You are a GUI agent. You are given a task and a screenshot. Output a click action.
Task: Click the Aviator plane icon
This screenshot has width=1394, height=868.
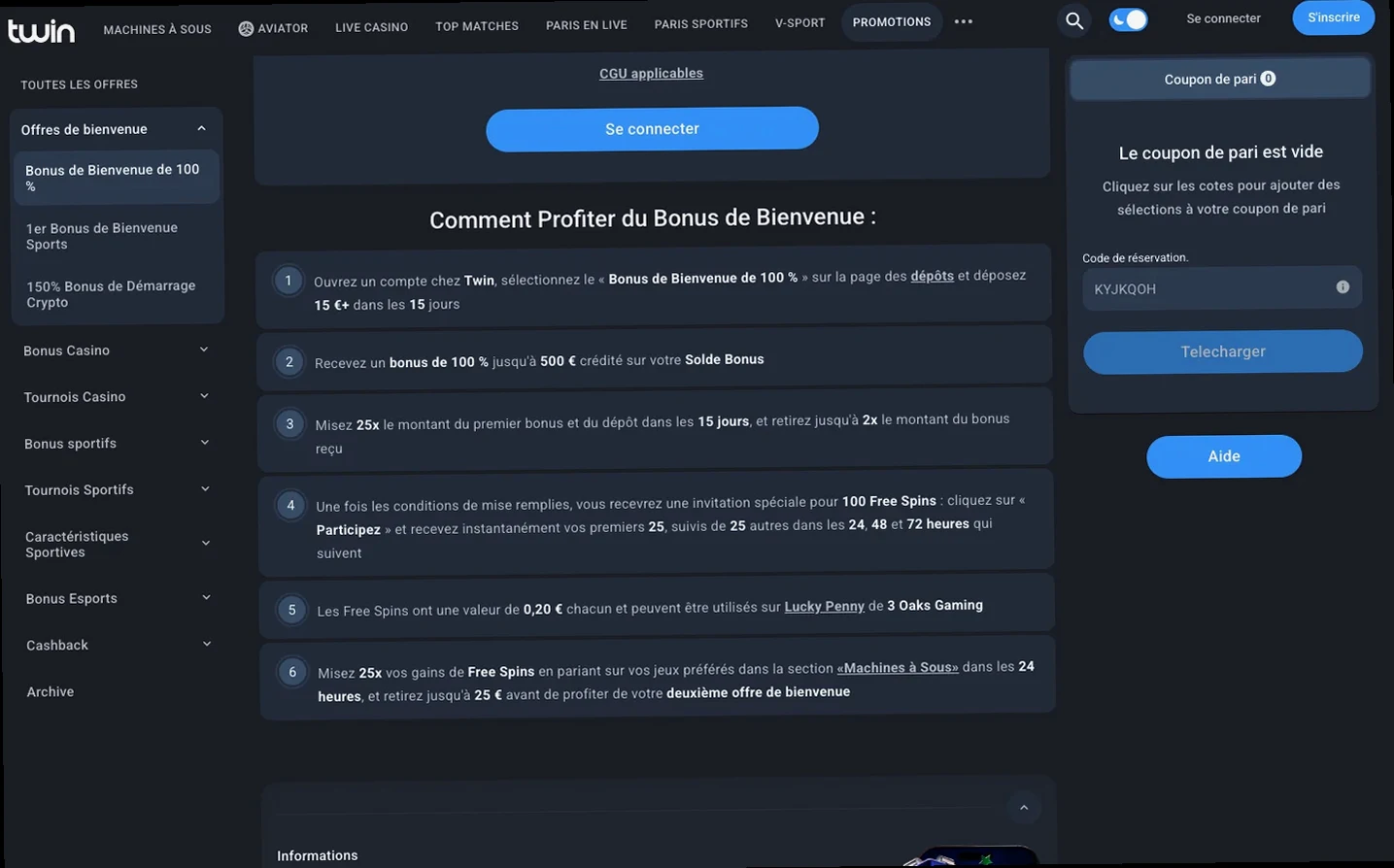click(246, 28)
